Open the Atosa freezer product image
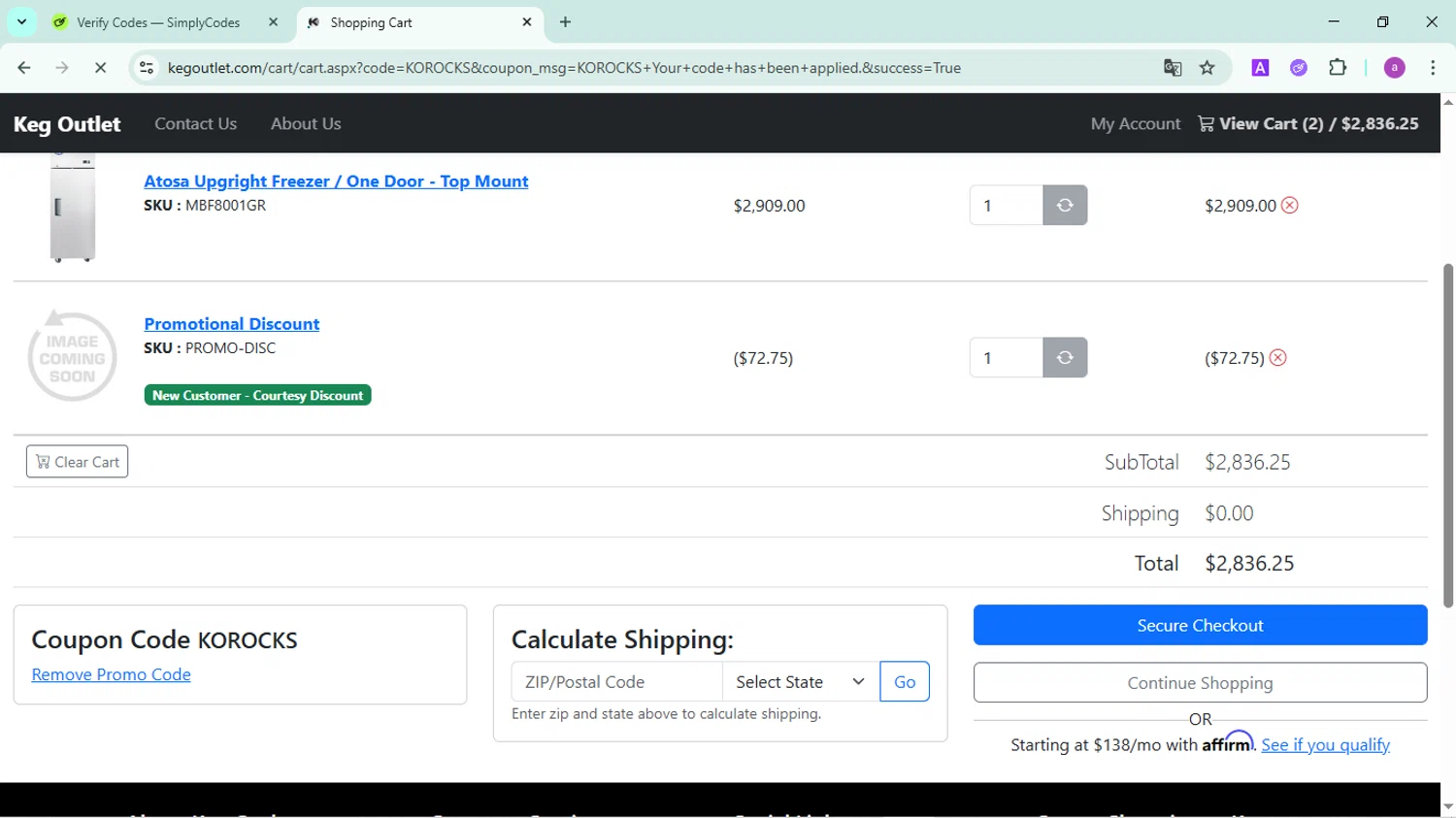This screenshot has width=1456, height=818. click(x=73, y=208)
